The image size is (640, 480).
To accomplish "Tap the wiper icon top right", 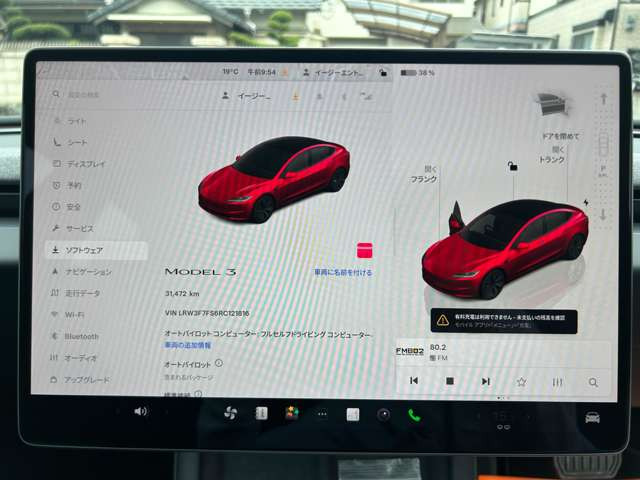I will point(552,104).
